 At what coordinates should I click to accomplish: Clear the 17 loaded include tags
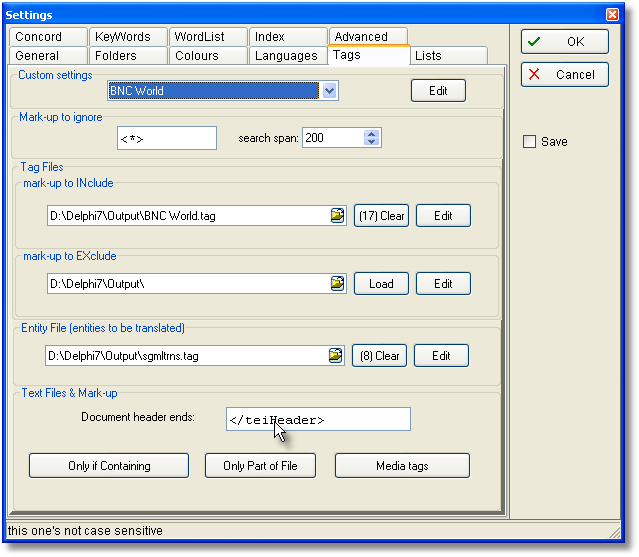pyautogui.click(x=381, y=215)
